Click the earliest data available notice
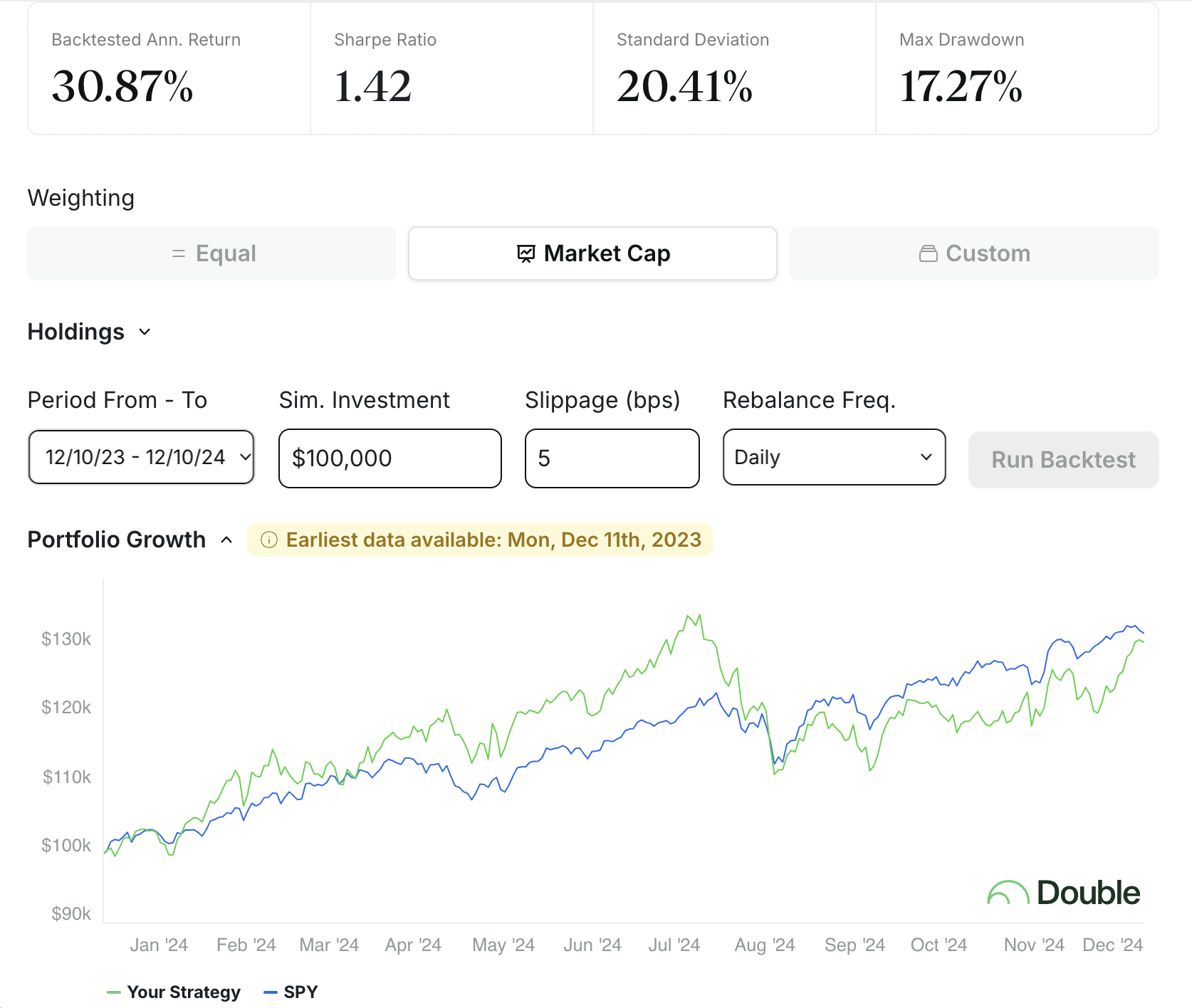Viewport: 1192px width, 1008px height. (493, 540)
